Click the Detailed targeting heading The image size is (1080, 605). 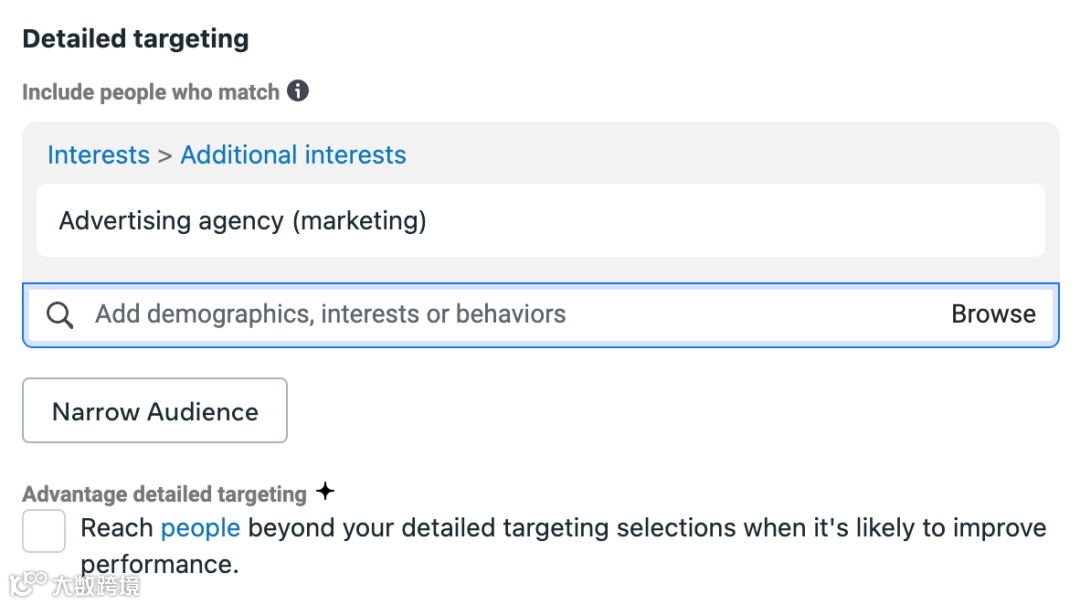click(135, 39)
